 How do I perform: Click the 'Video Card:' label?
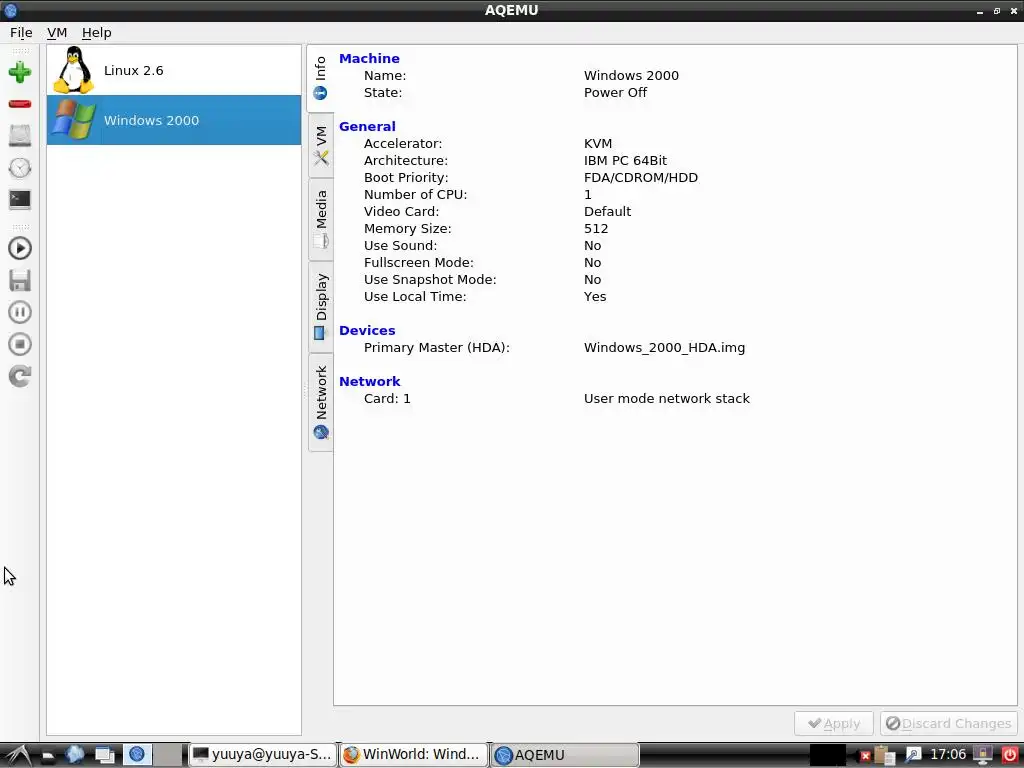tap(401, 212)
